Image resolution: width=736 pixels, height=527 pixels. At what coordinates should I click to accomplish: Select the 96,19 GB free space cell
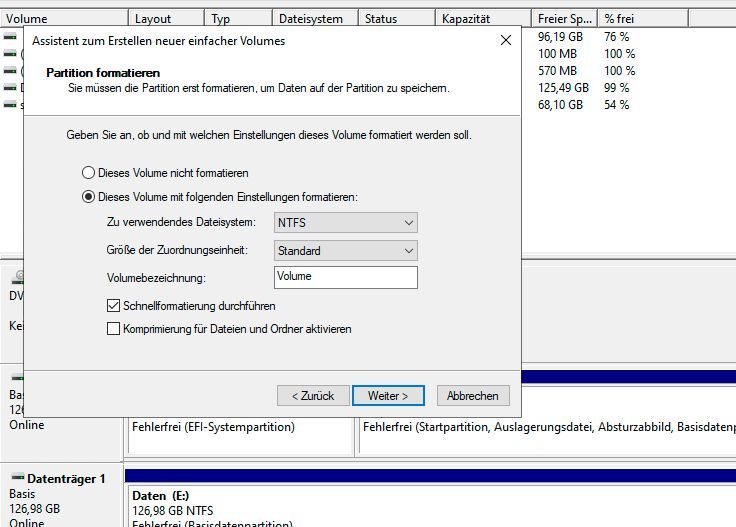(x=560, y=37)
